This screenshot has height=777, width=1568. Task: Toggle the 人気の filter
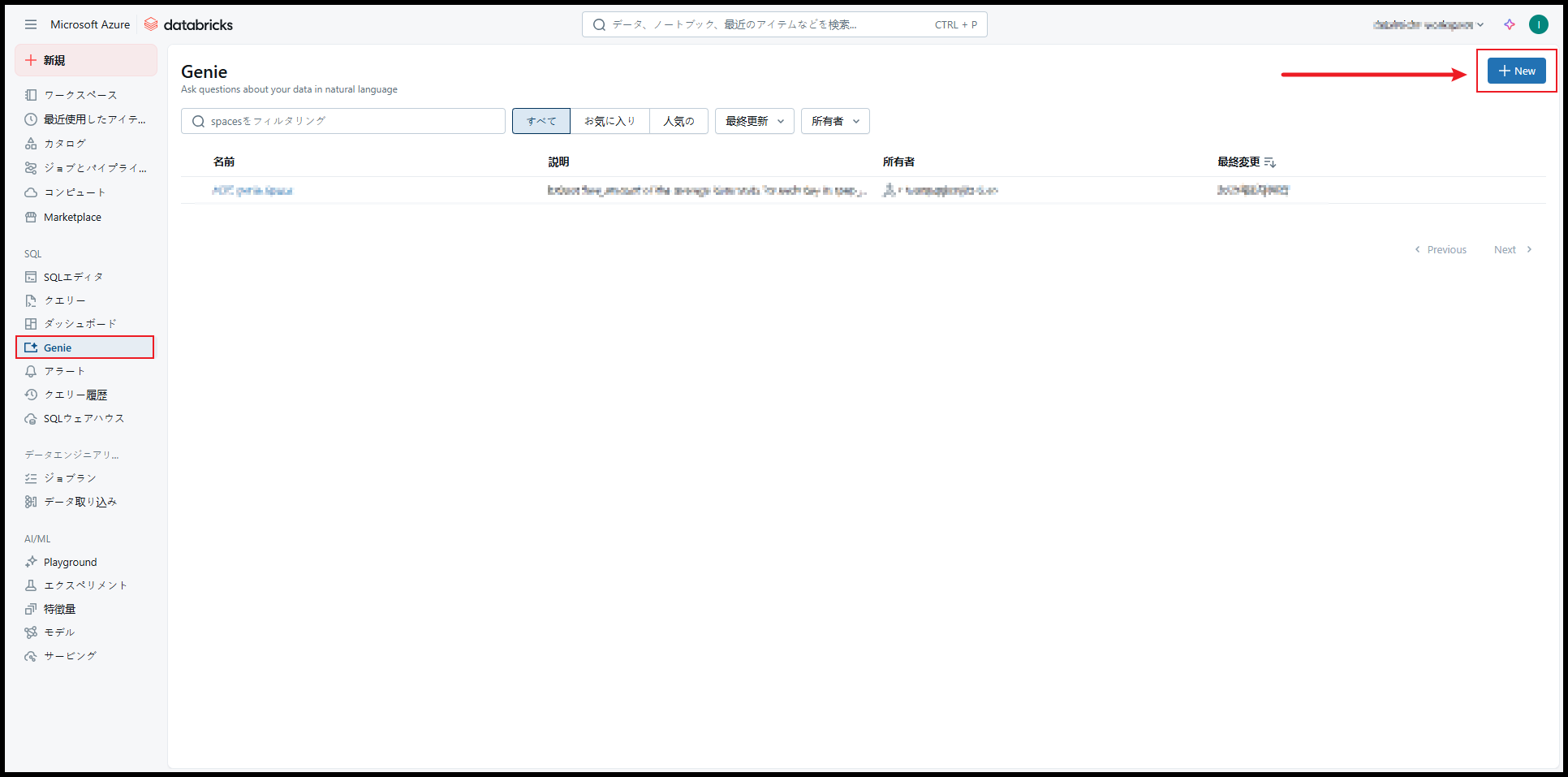pos(678,121)
